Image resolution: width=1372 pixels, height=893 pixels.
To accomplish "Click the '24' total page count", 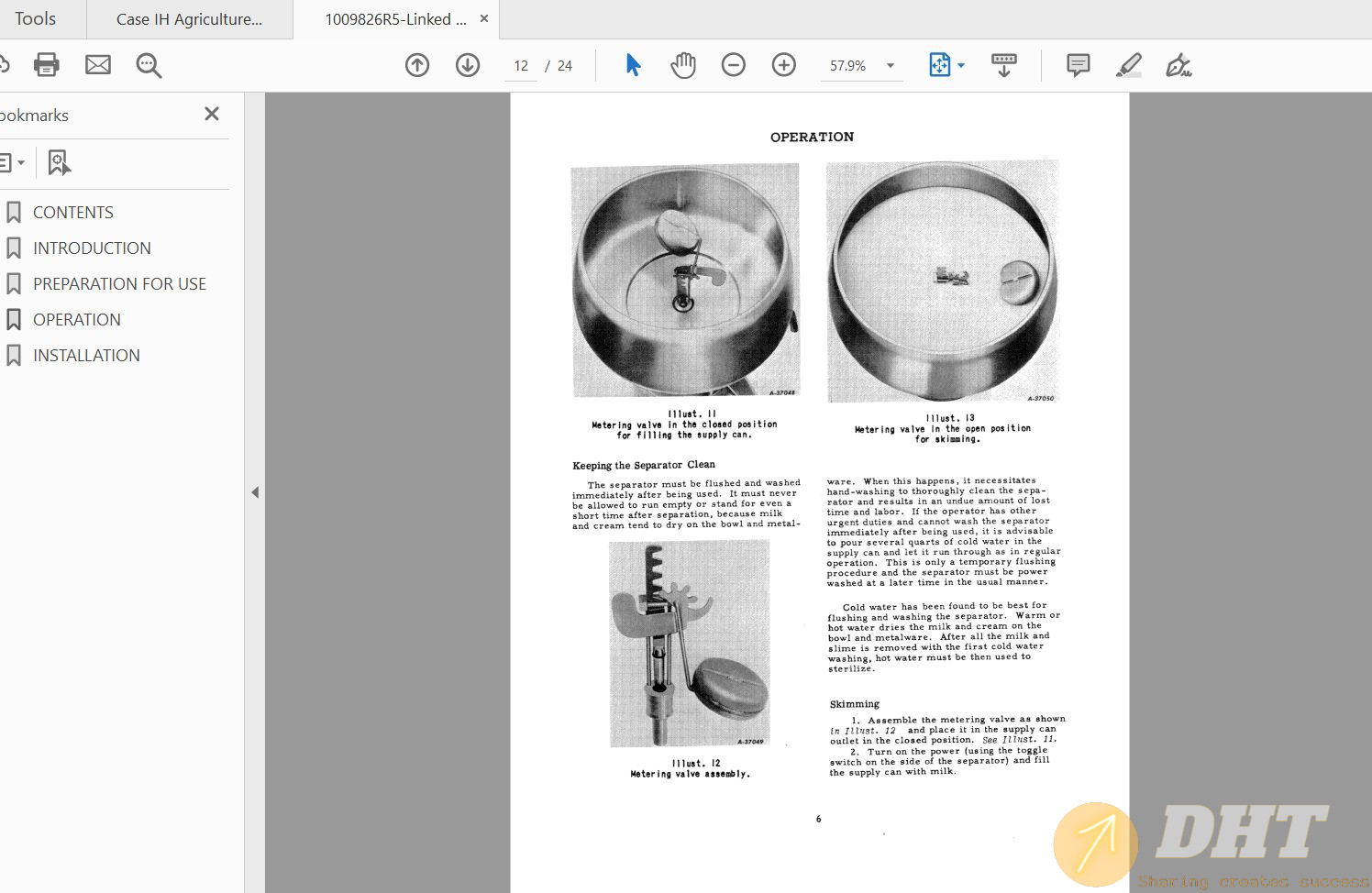I will [565, 66].
